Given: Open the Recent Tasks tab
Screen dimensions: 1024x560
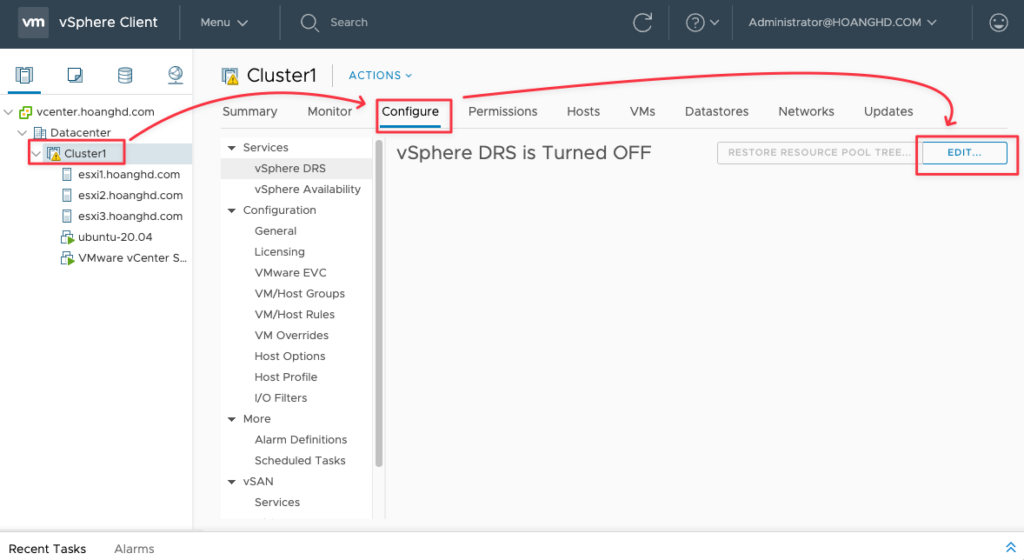Looking at the screenshot, I should coord(47,549).
